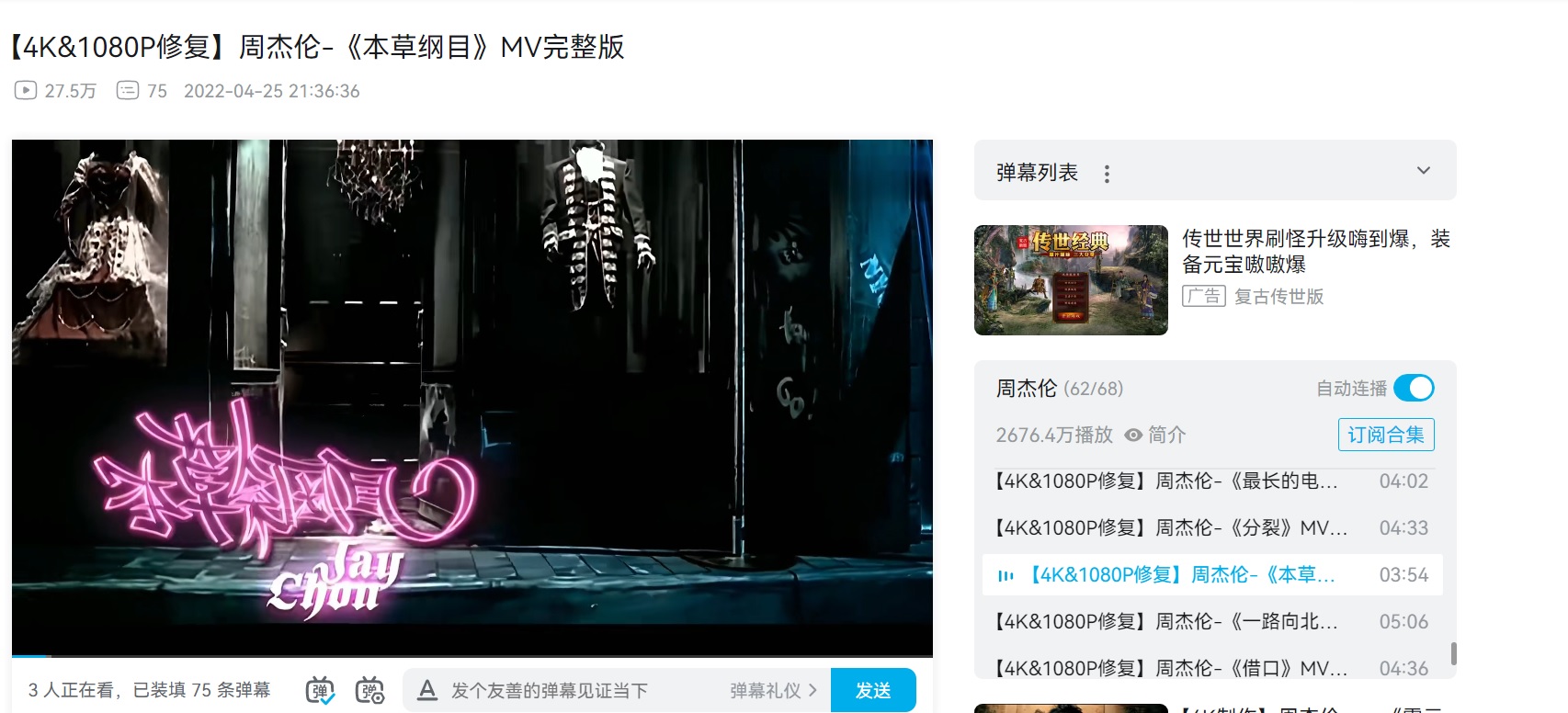The width and height of the screenshot is (1568, 713).
Task: Click the danmaku count icon under the title
Action: (128, 90)
